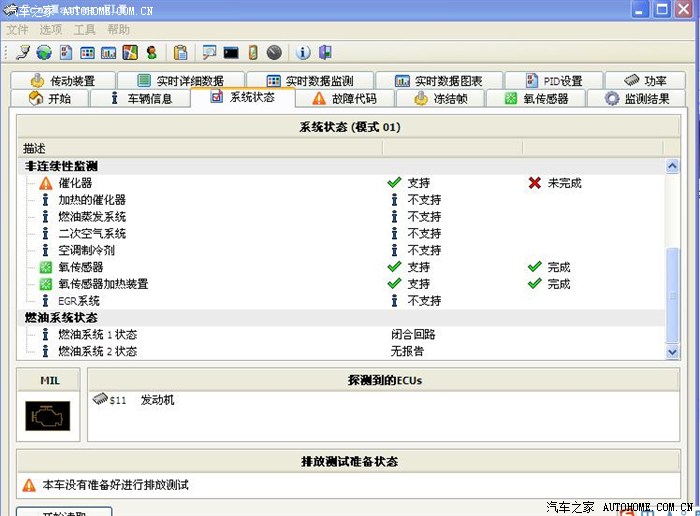
Task: Select the 催化器 row in the list
Action: 75,183
